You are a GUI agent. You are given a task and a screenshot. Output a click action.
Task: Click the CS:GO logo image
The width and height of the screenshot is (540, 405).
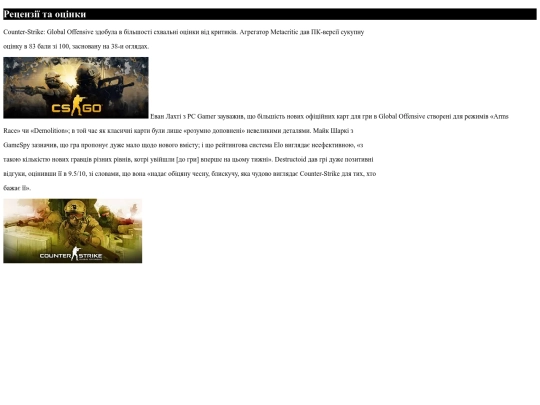coord(76,88)
